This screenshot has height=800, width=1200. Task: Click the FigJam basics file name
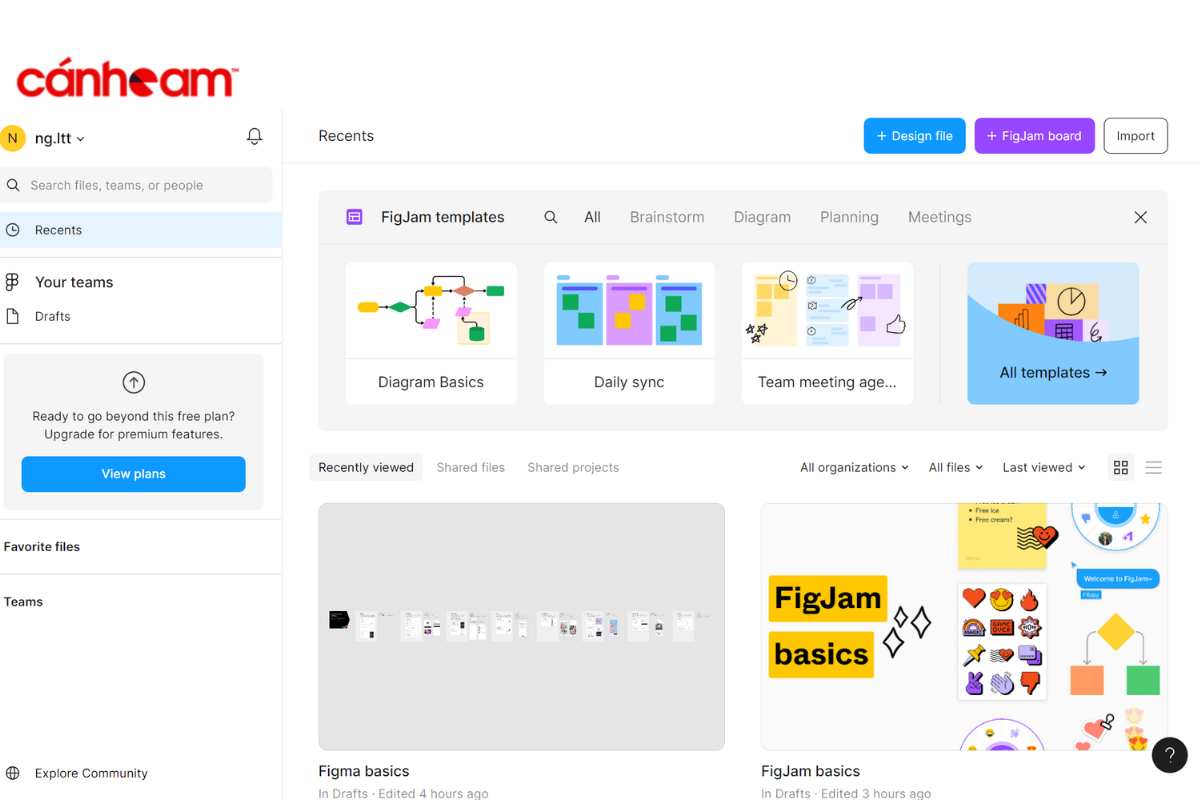[x=810, y=771]
